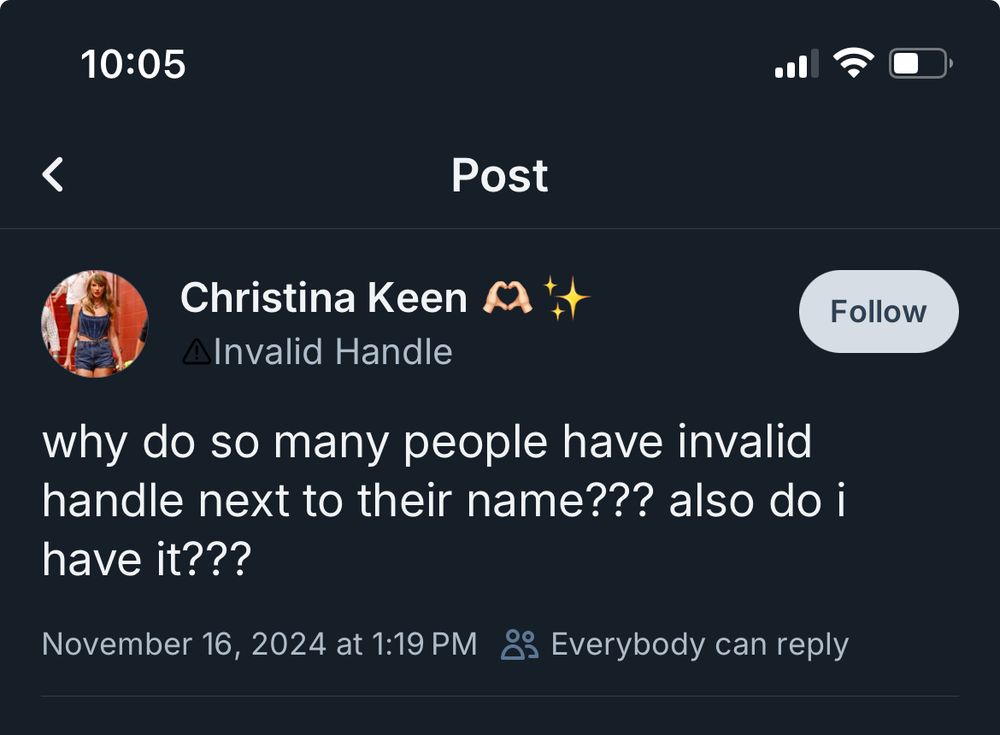Open the Everybody can reply setting

[699, 644]
